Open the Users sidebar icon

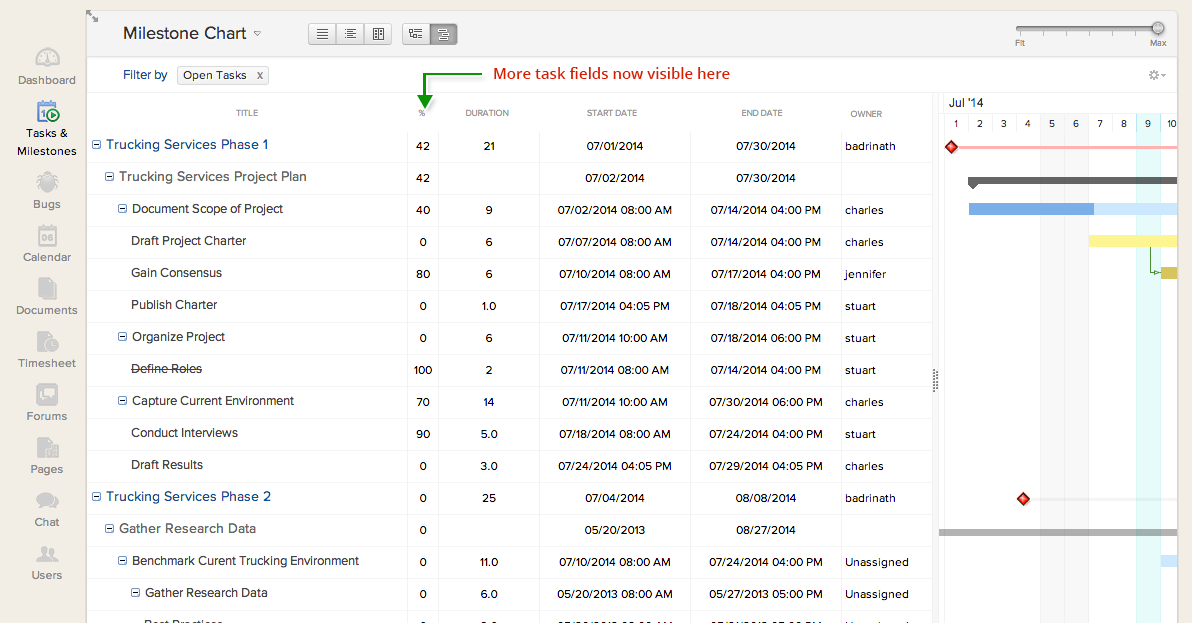[x=47, y=554]
